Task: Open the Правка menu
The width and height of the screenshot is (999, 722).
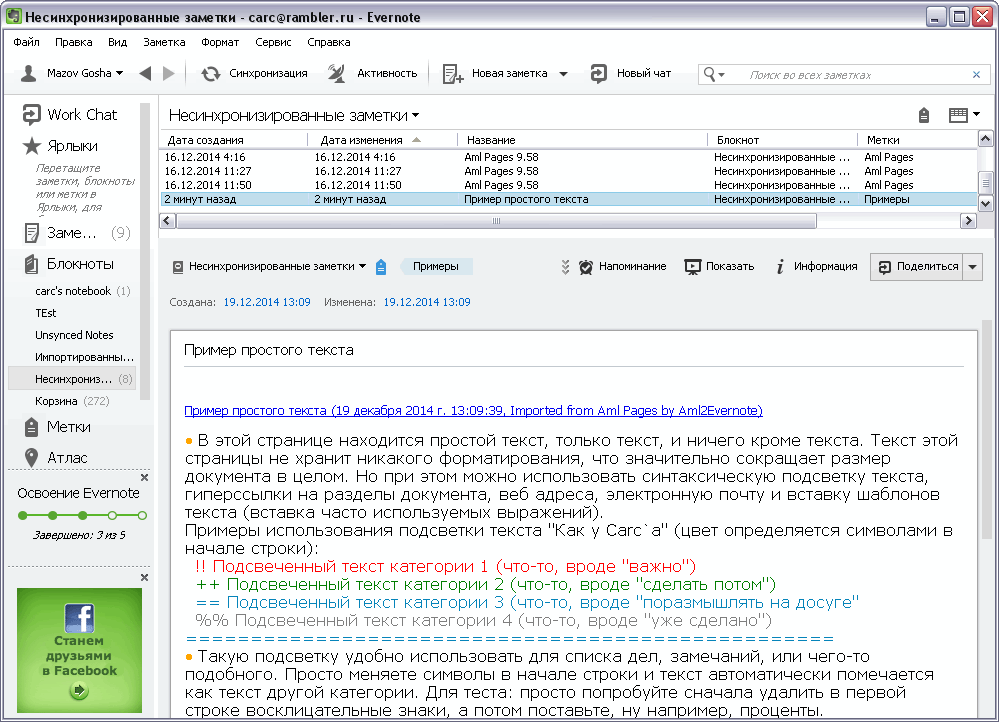Action: 73,42
